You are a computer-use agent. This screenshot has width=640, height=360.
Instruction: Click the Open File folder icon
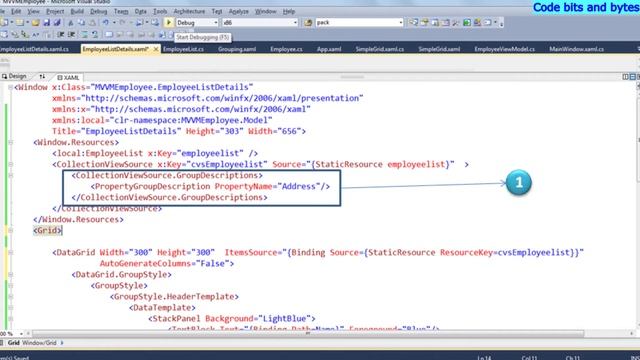pos(36,22)
